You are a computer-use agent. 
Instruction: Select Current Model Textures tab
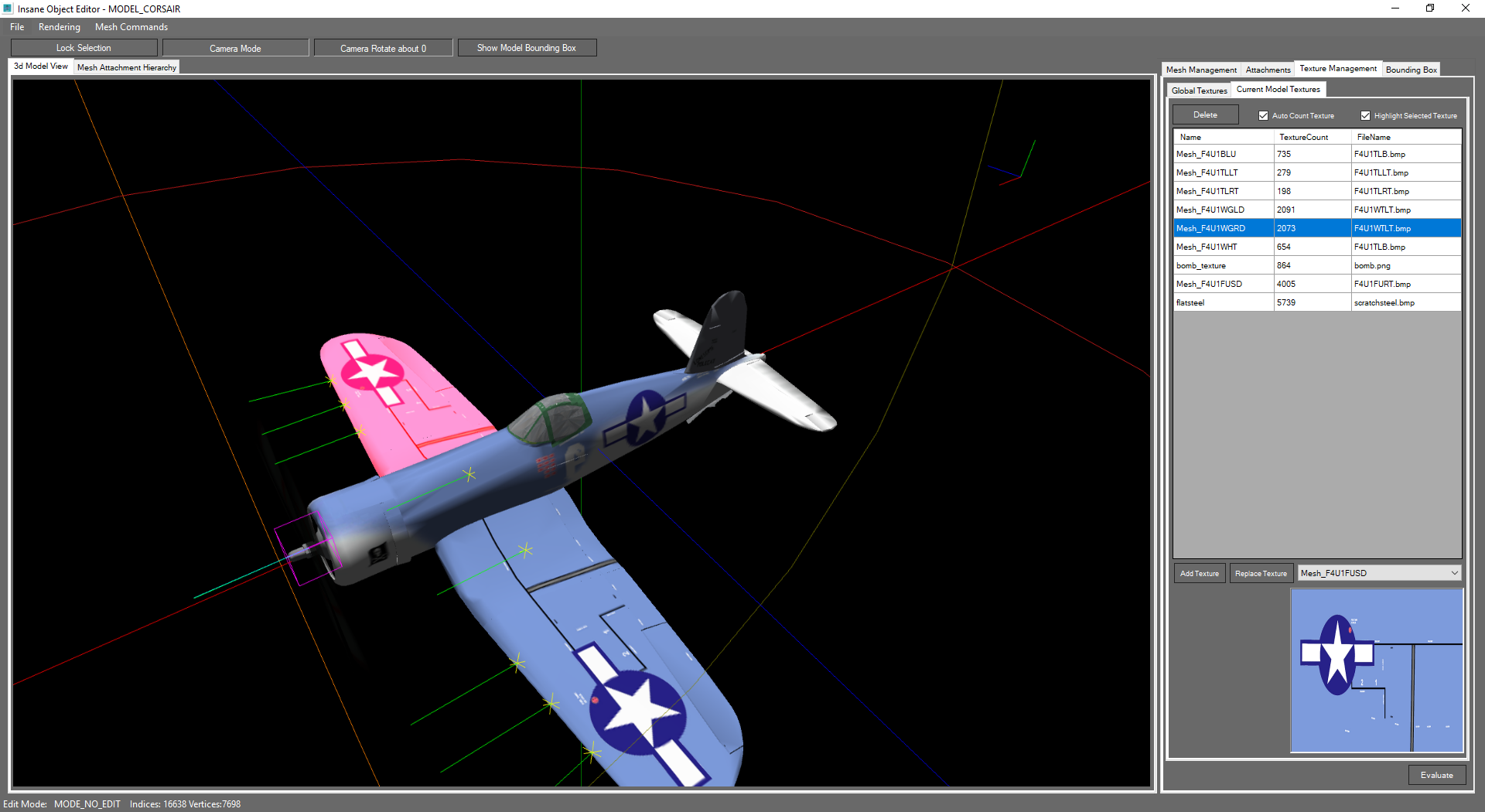(1278, 90)
